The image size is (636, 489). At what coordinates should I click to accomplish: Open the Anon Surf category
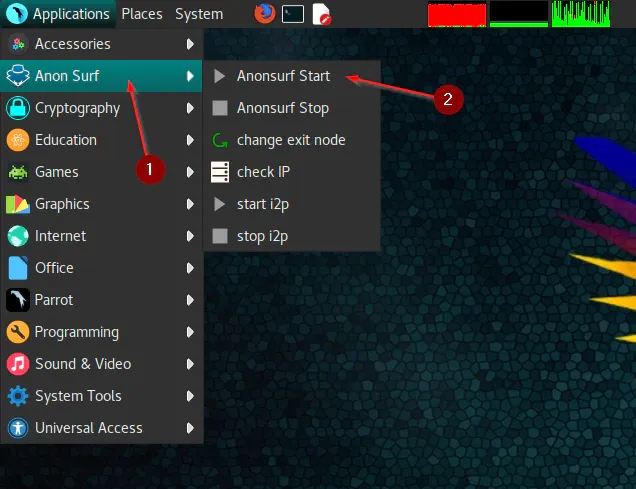(101, 76)
